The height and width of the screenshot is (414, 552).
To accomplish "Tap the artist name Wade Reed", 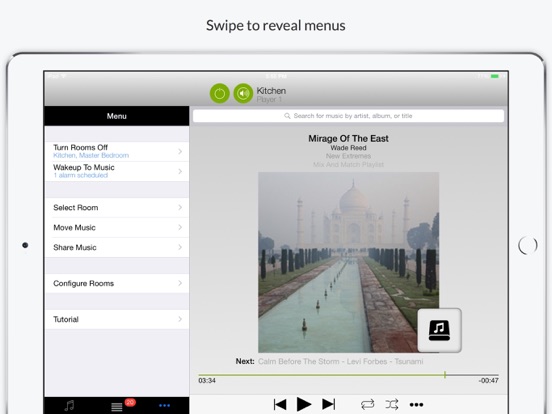I will point(349,148).
